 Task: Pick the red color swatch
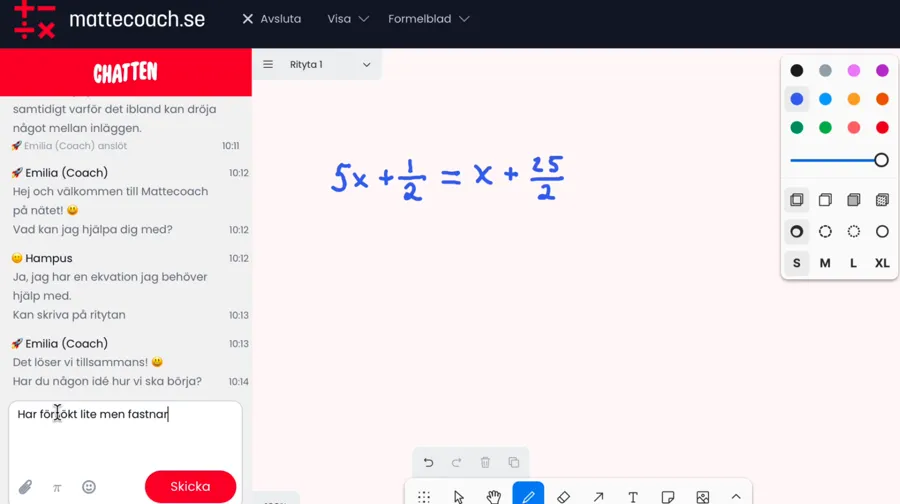tap(882, 127)
